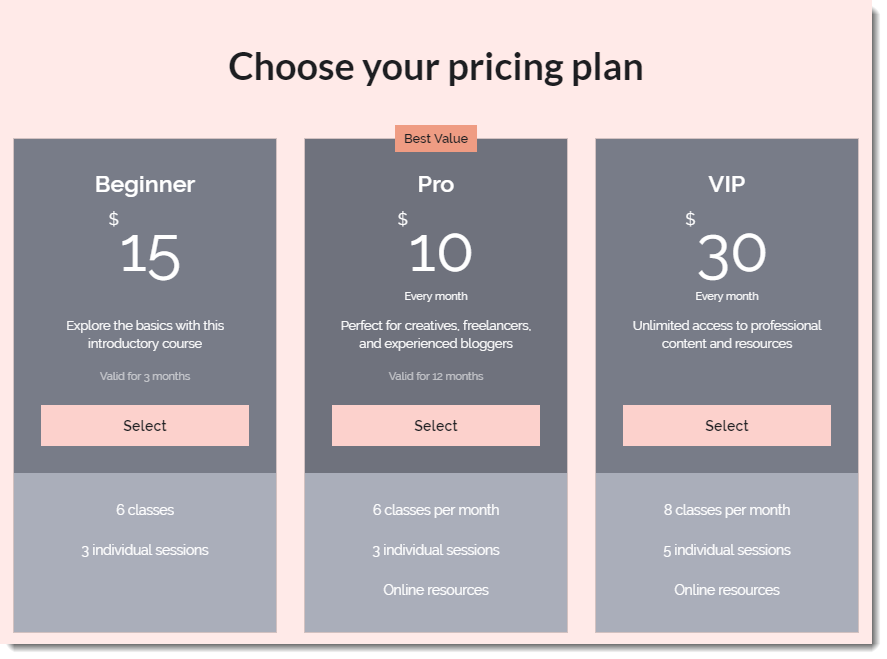Click '3 individual sessions' on the Pro card

click(x=435, y=549)
